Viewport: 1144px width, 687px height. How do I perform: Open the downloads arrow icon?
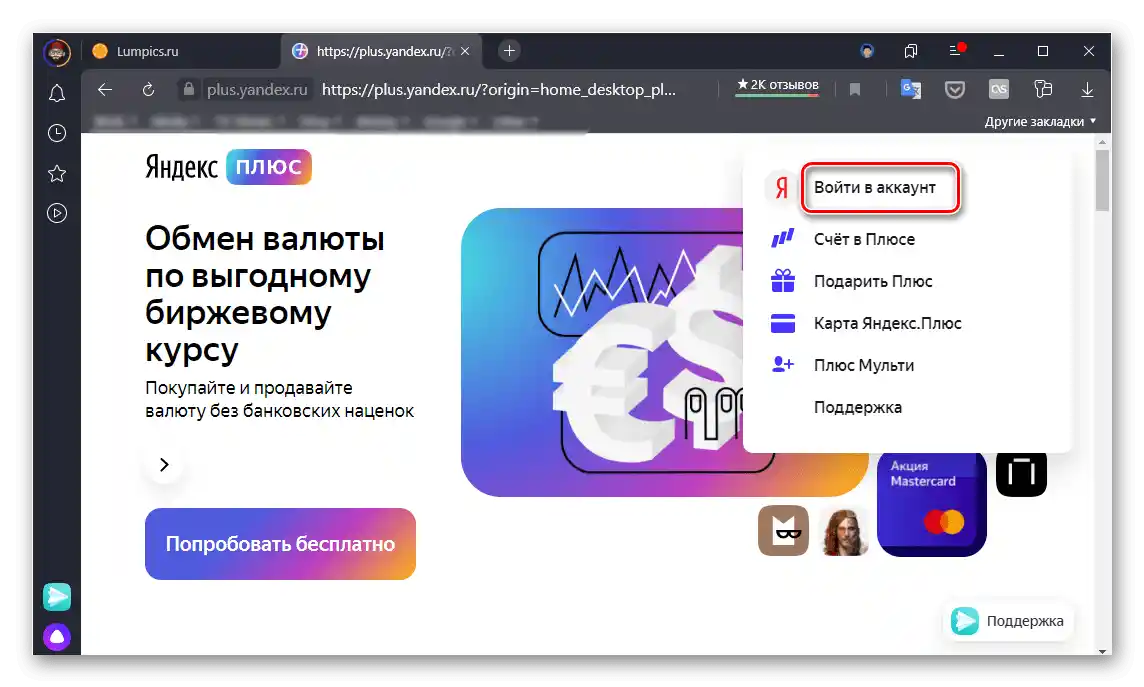click(1087, 90)
